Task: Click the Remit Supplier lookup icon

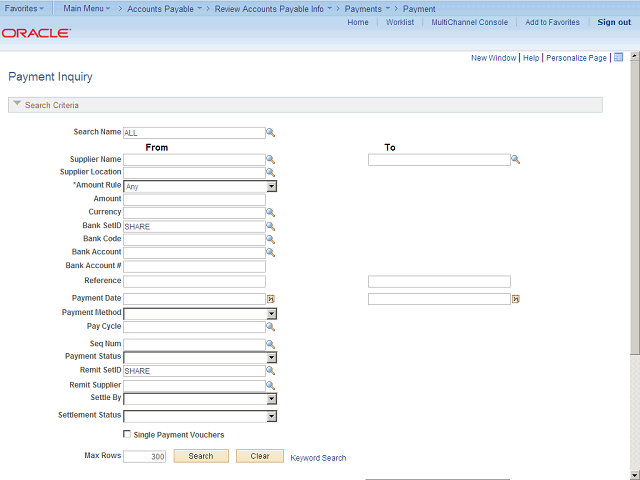Action: pos(270,385)
